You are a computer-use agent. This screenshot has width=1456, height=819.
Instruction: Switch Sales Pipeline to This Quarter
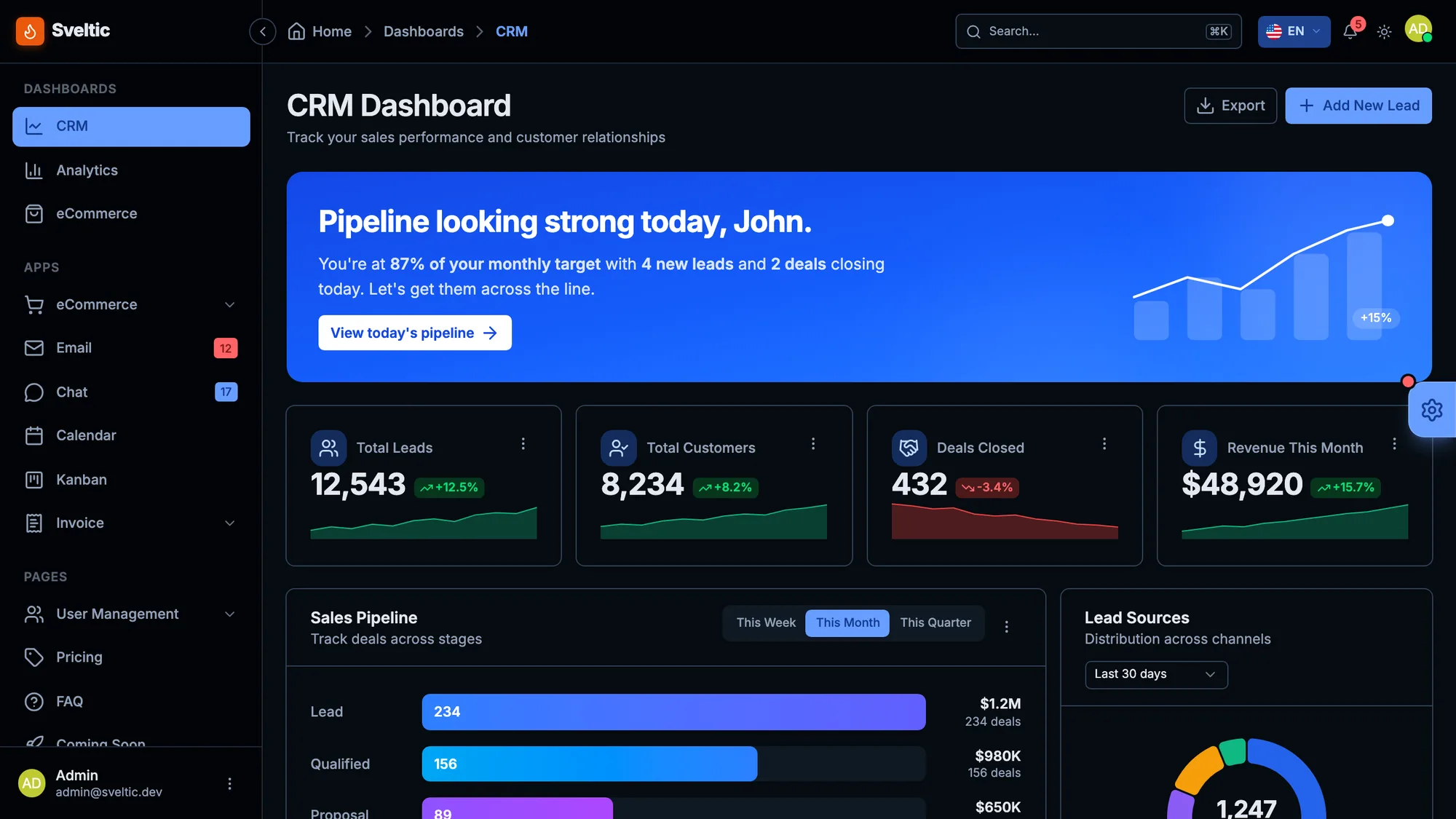tap(935, 622)
